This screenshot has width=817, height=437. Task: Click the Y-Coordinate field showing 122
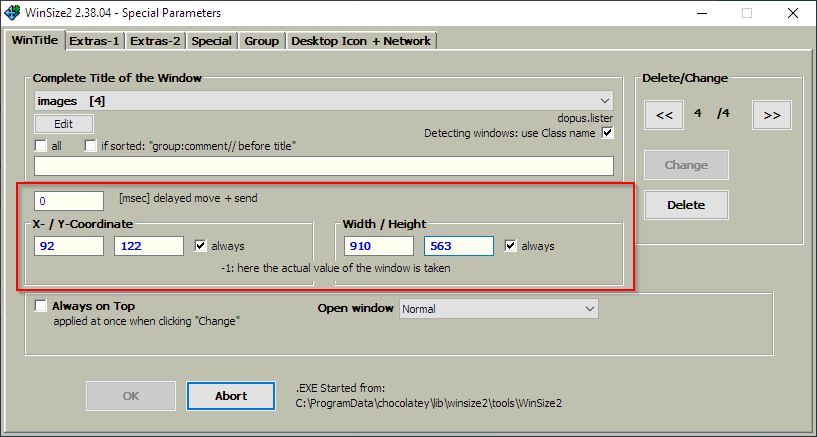click(x=149, y=246)
